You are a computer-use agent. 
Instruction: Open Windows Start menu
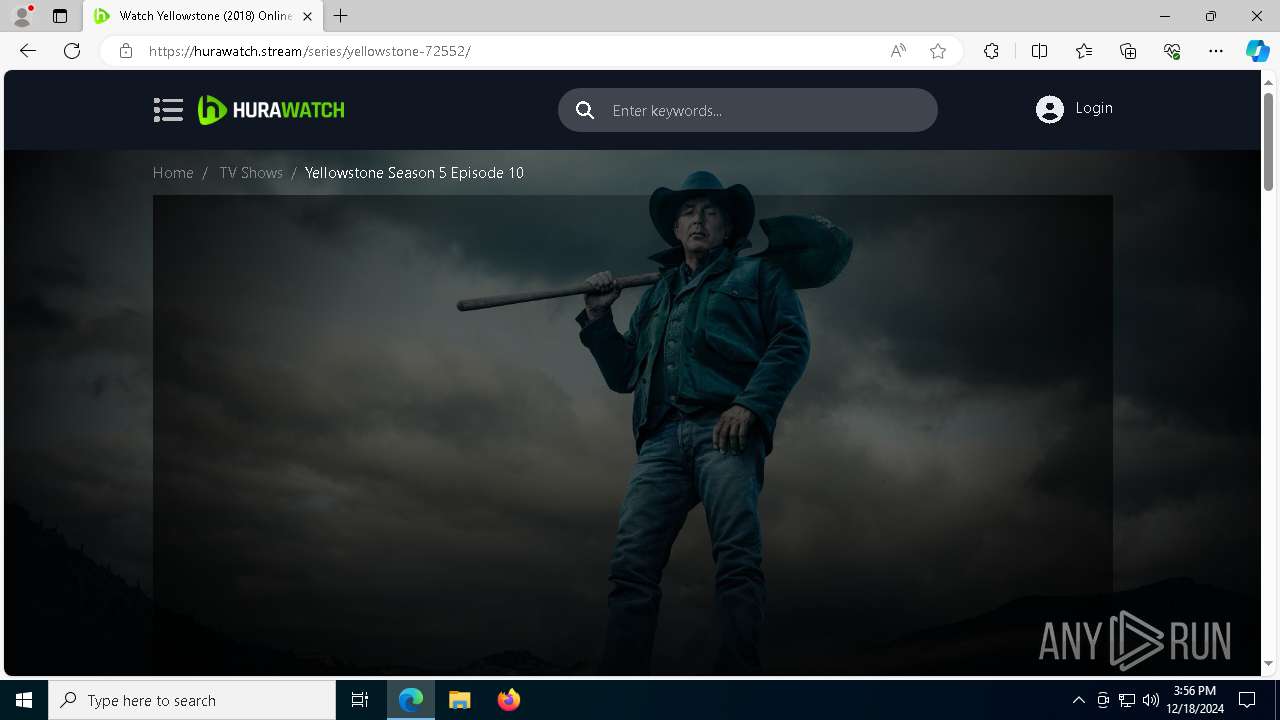tap(24, 700)
